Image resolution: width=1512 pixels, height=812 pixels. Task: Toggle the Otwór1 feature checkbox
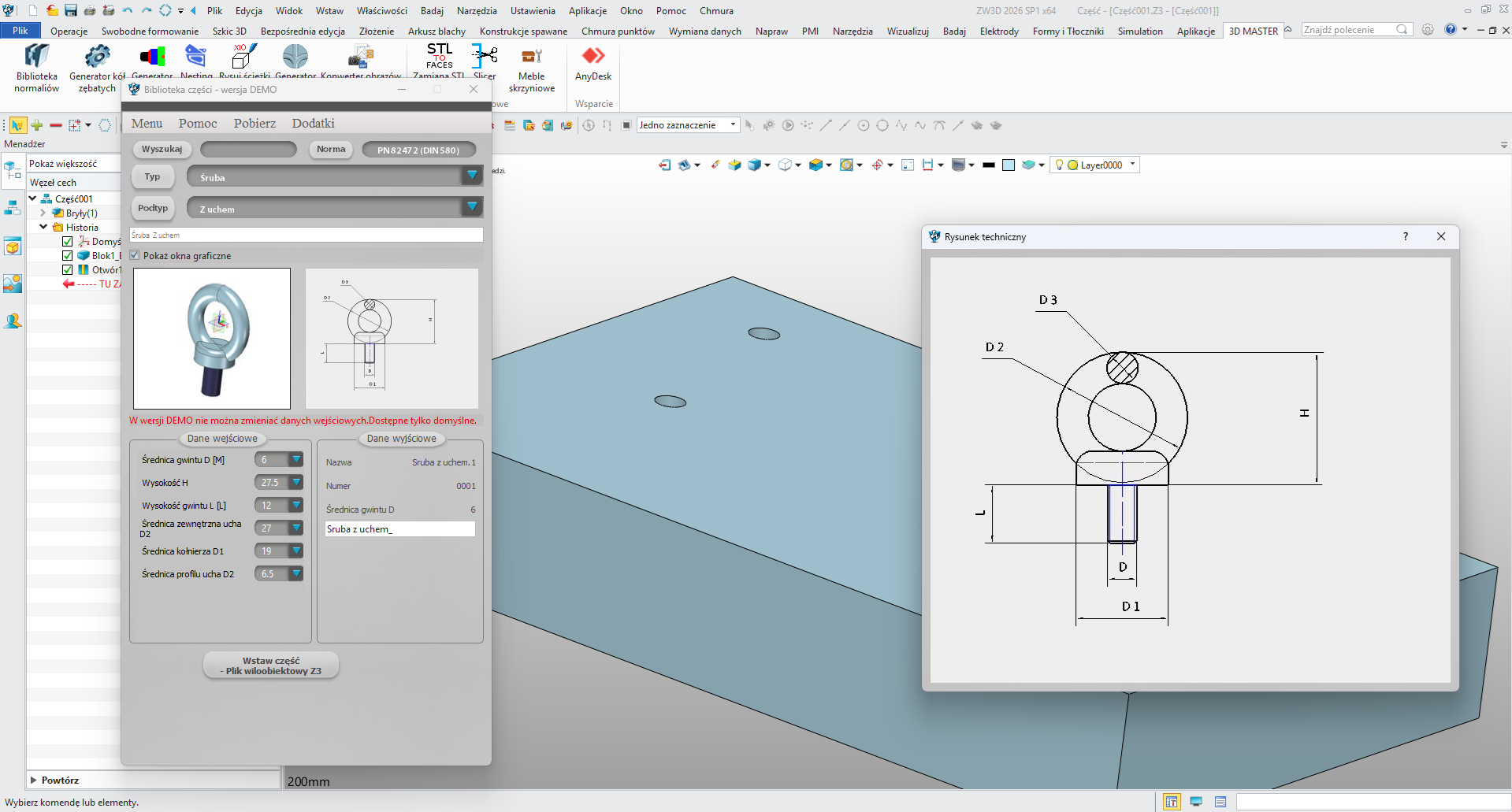[68, 269]
